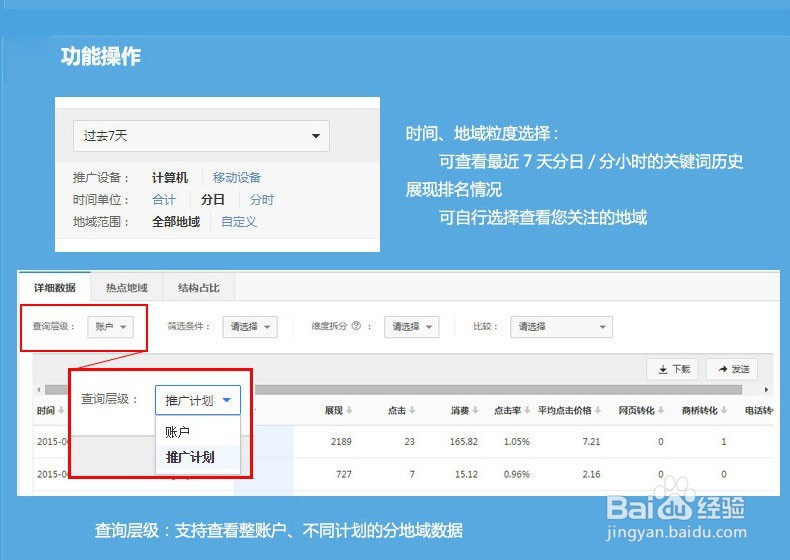Image resolution: width=790 pixels, height=560 pixels.
Task: Open the 筛选条件 请选择 dropdown
Action: click(x=250, y=327)
